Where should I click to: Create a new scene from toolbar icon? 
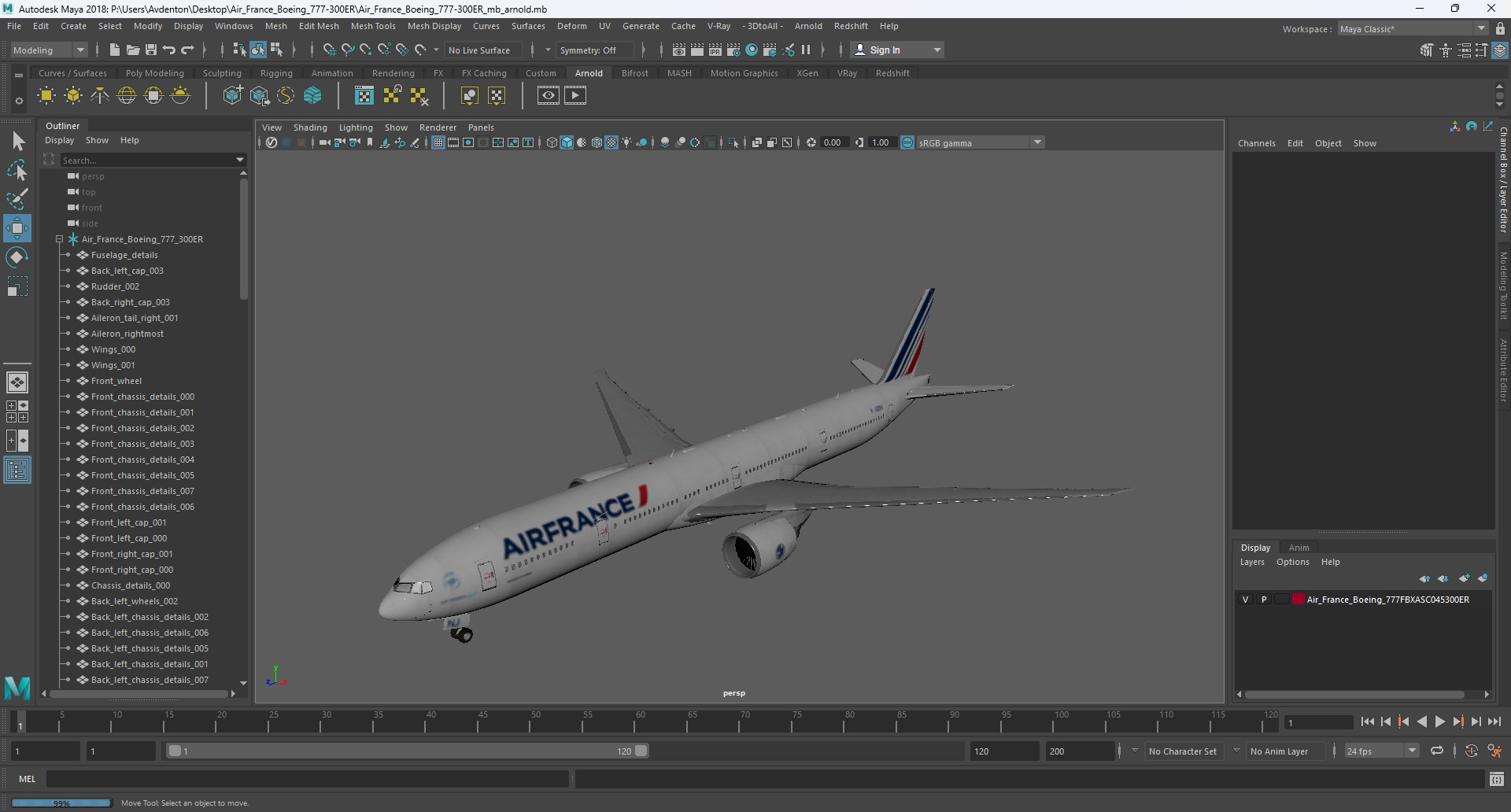pyautogui.click(x=114, y=50)
